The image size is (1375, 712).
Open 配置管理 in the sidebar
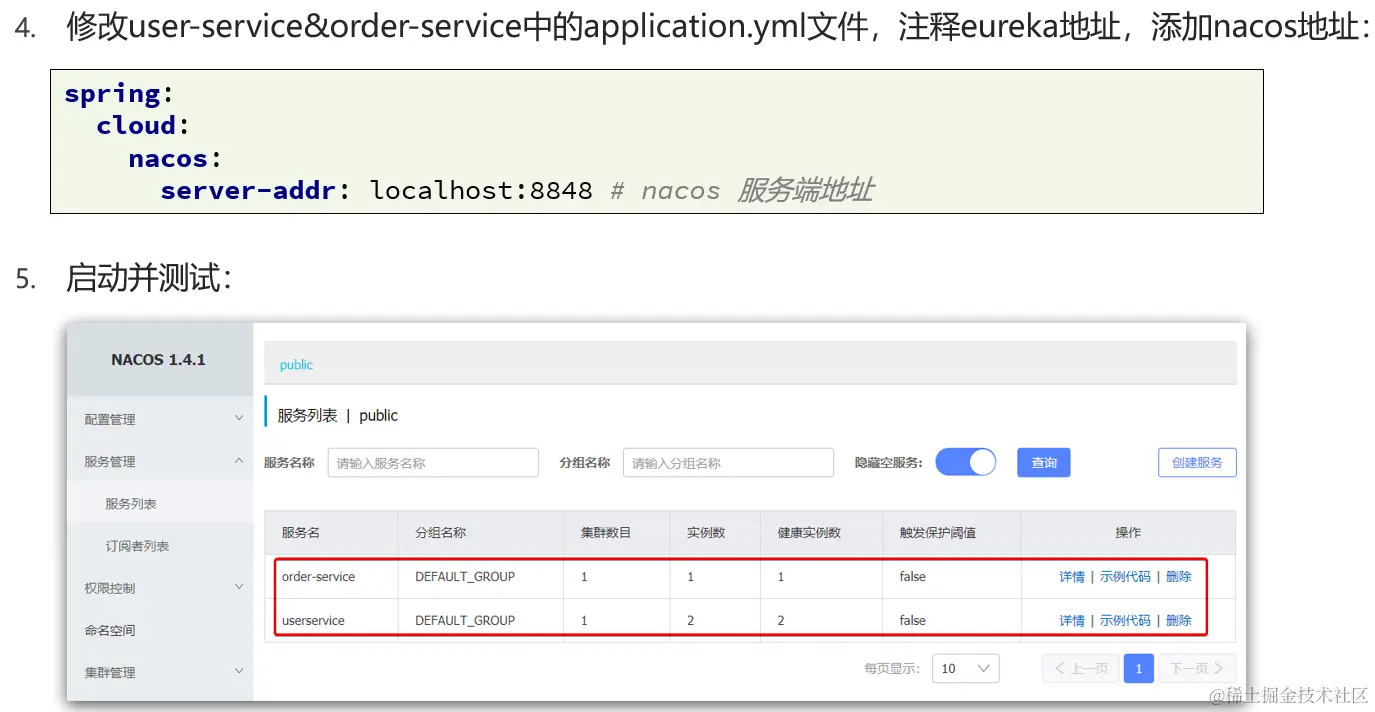point(110,419)
